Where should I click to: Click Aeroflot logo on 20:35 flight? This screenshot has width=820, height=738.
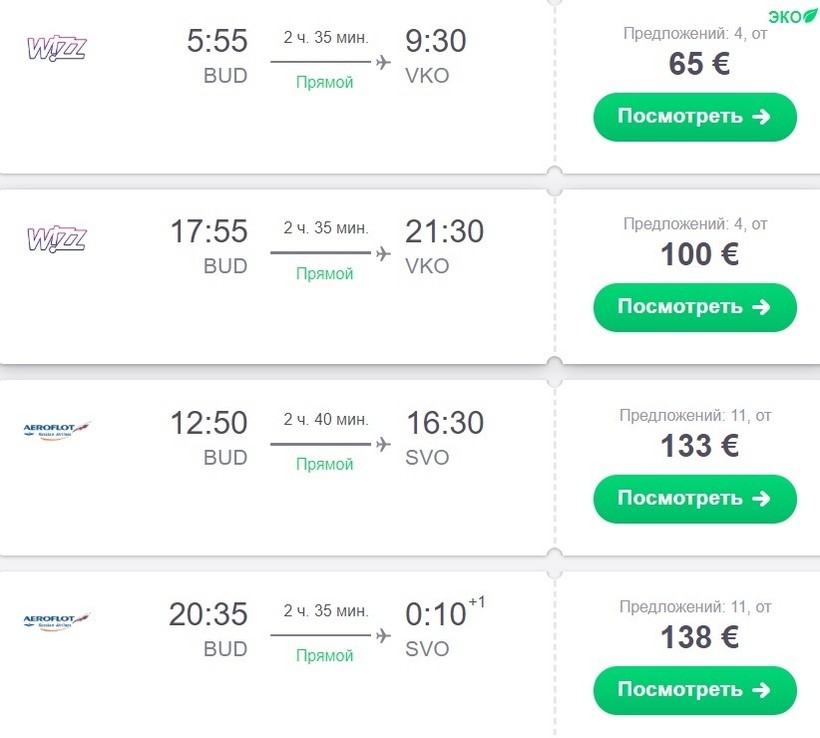click(x=56, y=621)
